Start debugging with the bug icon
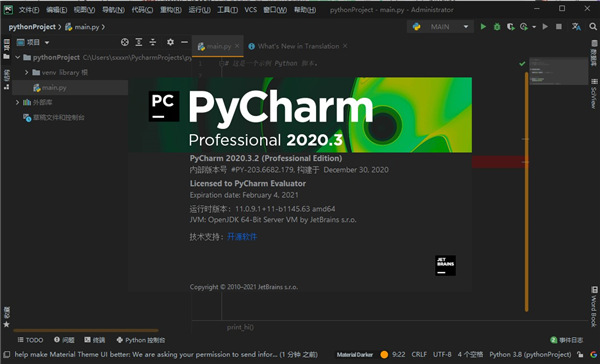 (x=497, y=27)
